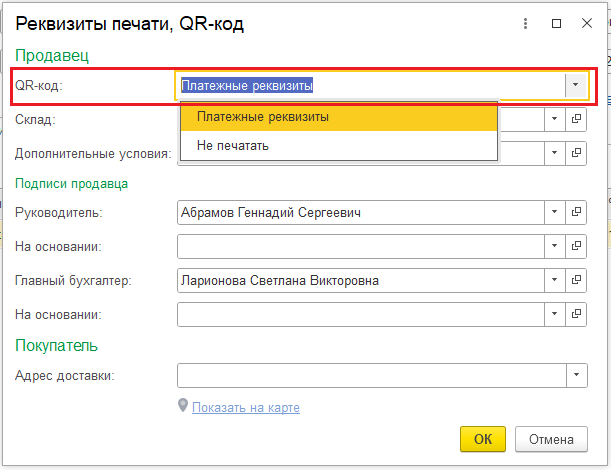Open the Склад field's open-item icon

[x=576, y=119]
